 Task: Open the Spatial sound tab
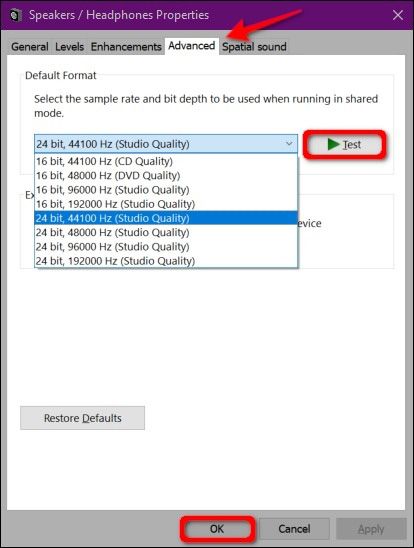pyautogui.click(x=254, y=46)
